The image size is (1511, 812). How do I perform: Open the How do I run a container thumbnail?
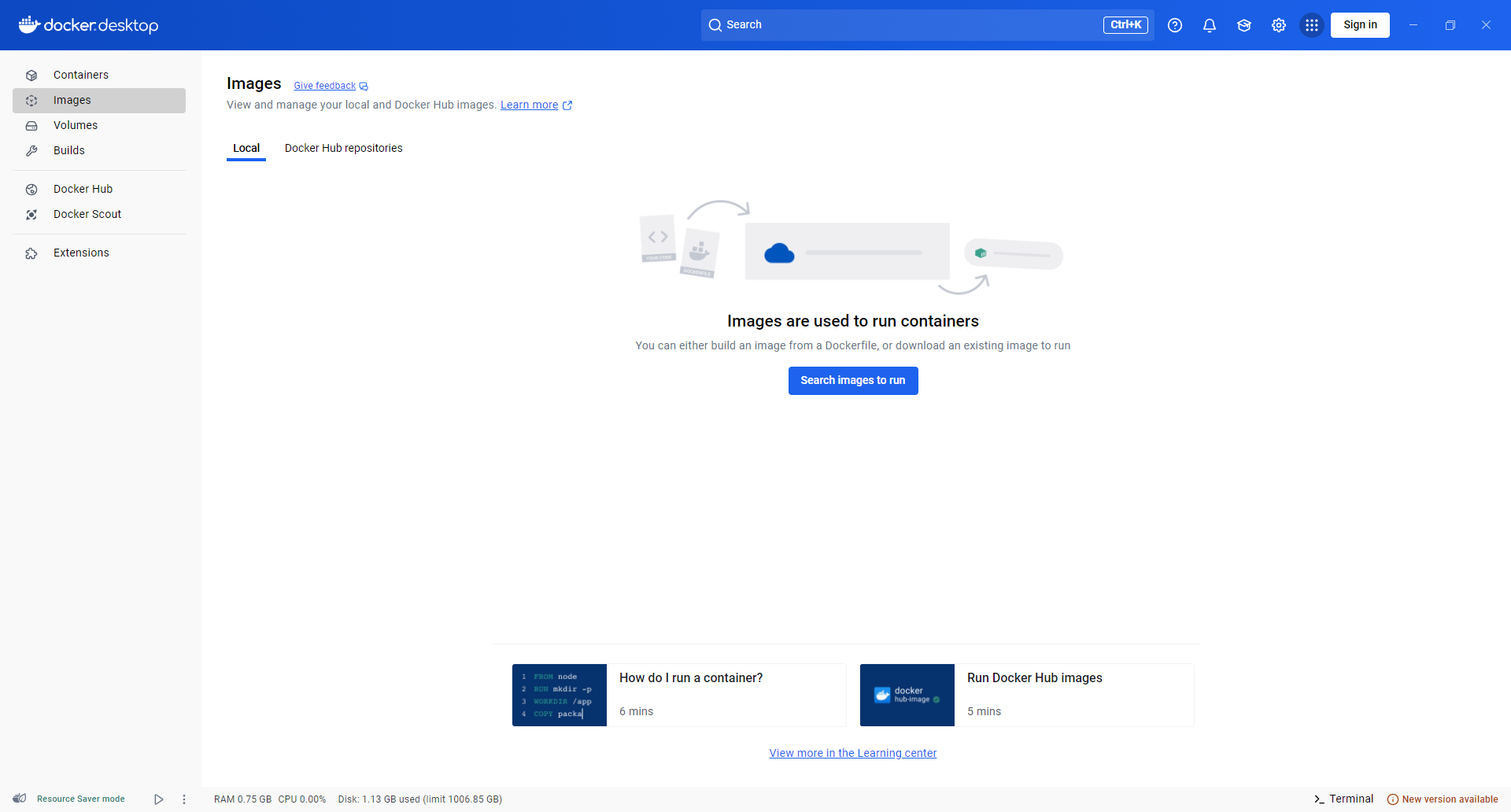560,696
